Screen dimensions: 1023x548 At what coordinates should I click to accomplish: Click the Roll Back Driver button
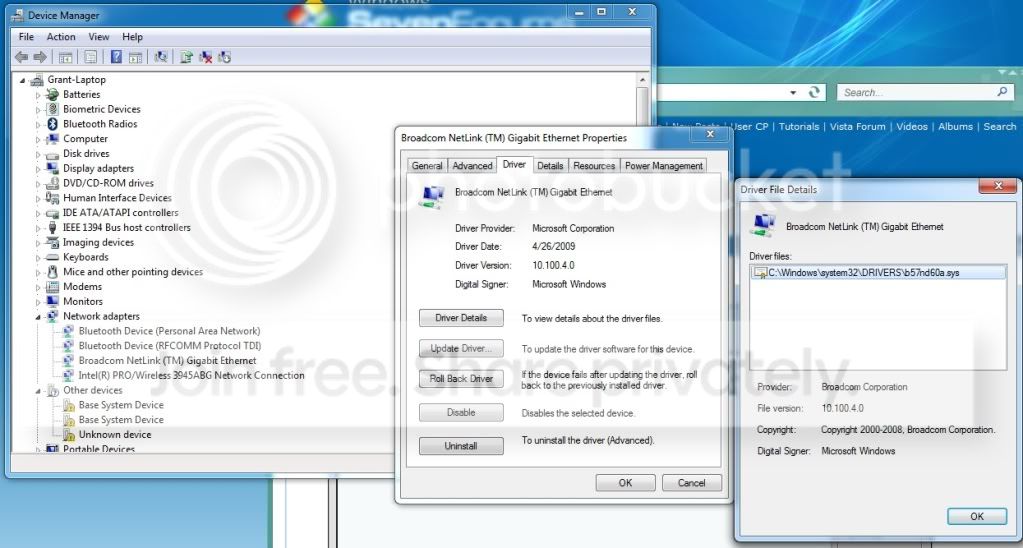tap(461, 378)
